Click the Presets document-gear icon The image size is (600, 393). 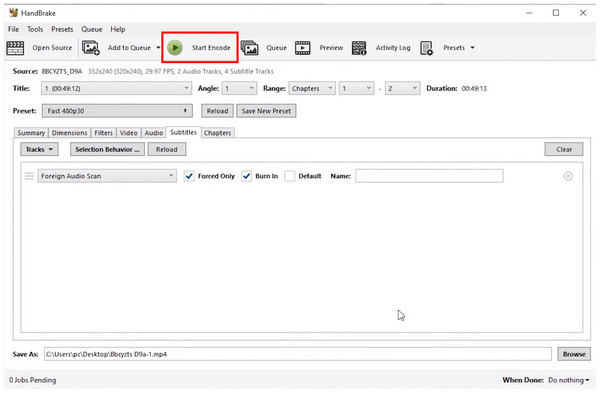[x=426, y=48]
